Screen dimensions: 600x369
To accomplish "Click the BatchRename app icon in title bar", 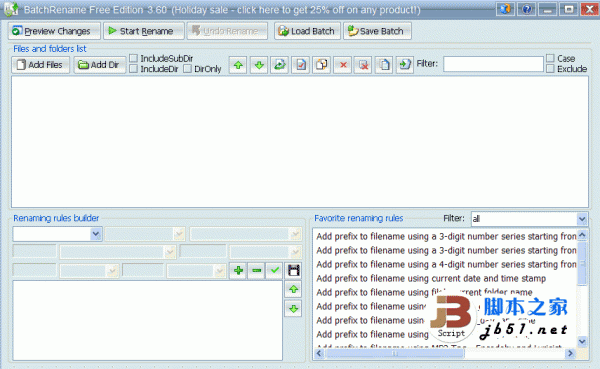I will point(11,9).
